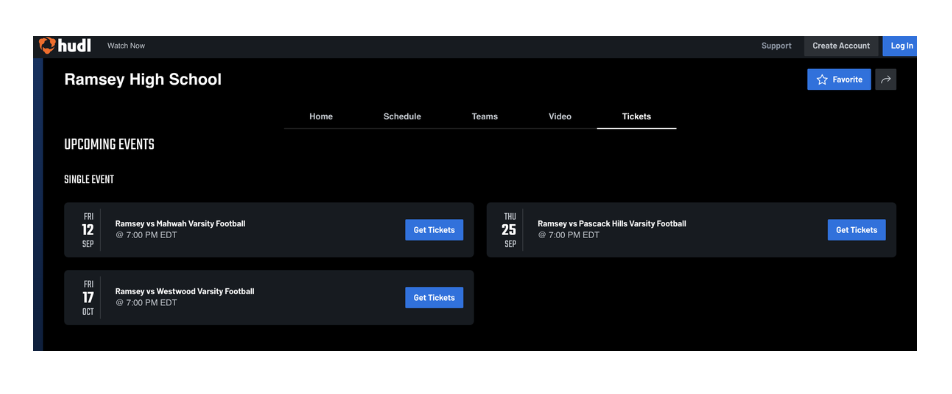Open the Watch Now link

pos(126,46)
